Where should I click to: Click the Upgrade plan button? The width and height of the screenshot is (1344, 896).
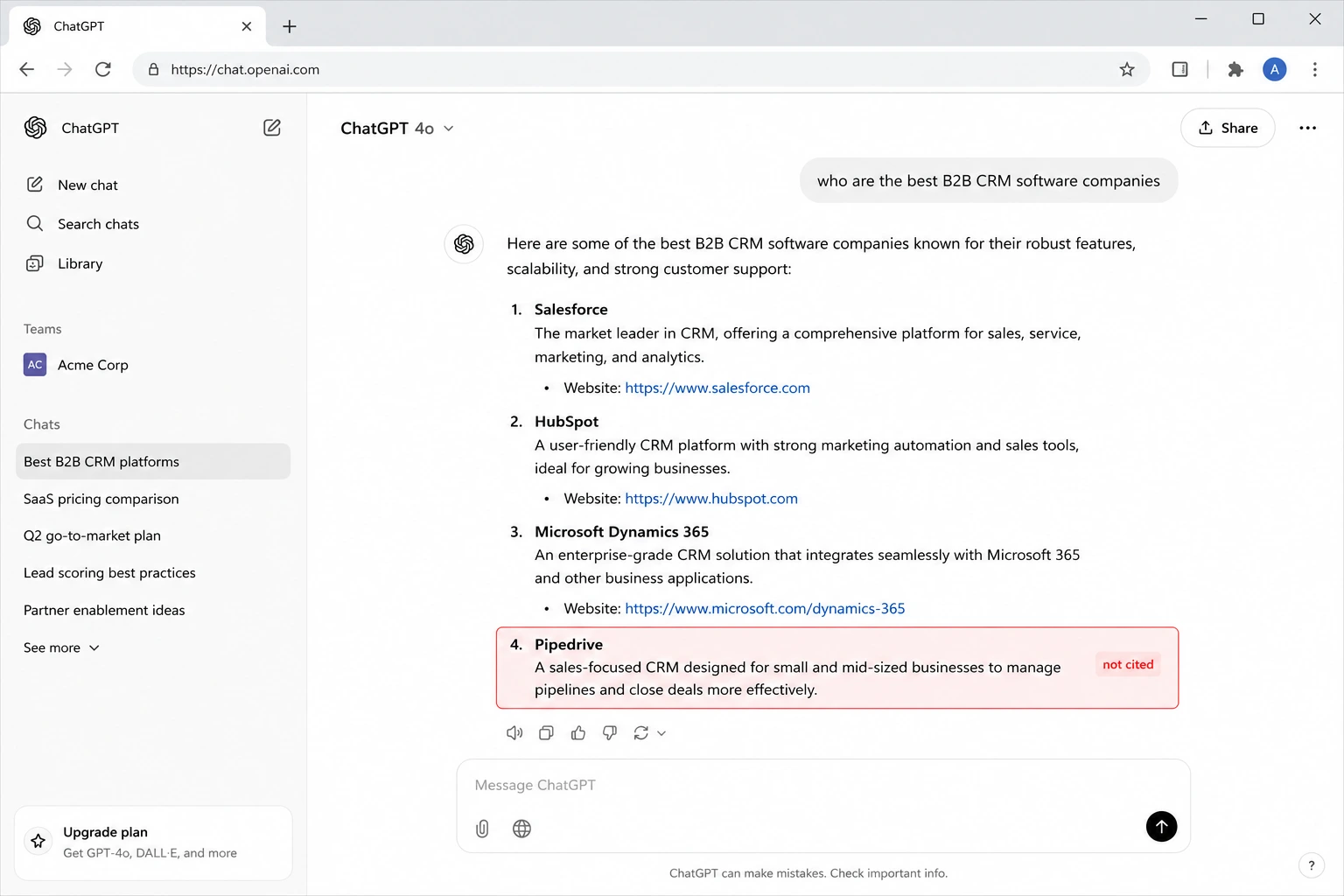(153, 843)
